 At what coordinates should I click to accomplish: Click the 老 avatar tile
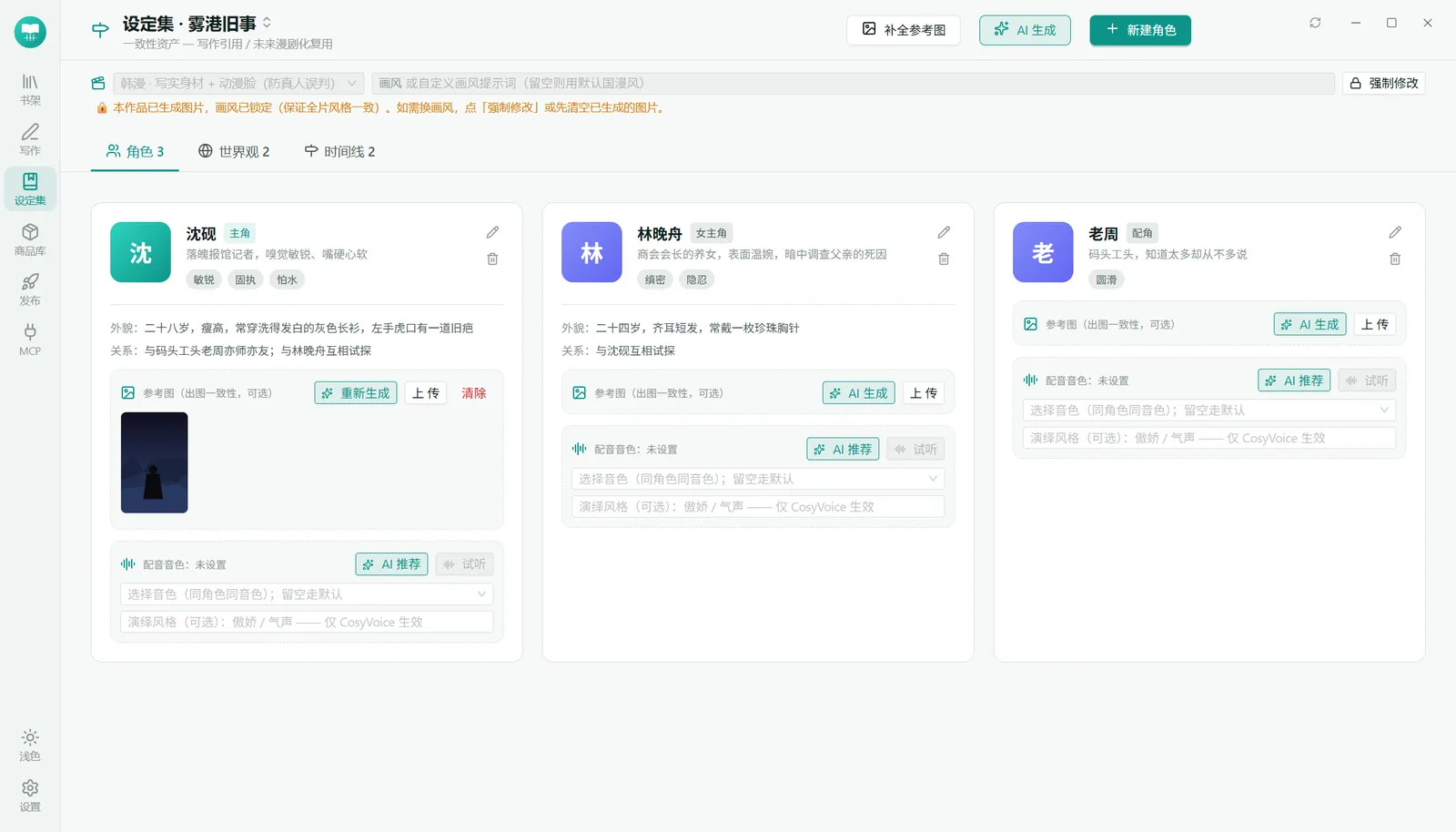tap(1043, 252)
